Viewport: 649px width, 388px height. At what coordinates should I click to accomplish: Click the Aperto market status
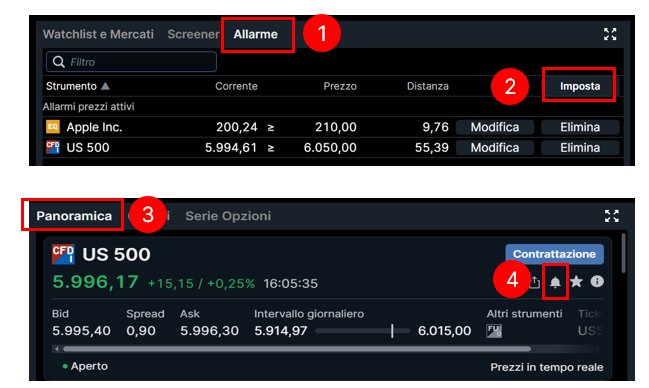[85, 366]
